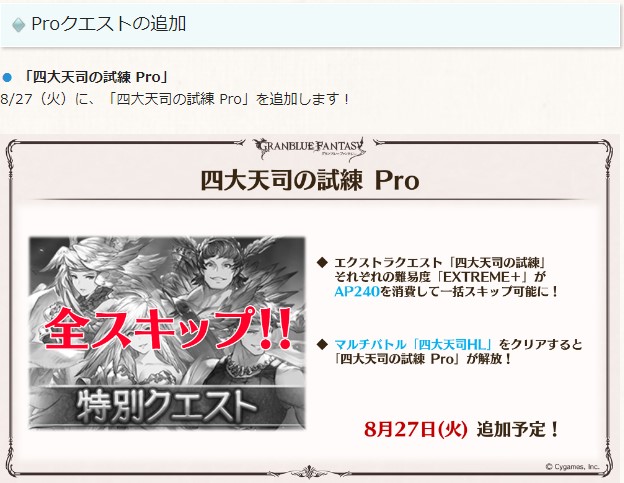The width and height of the screenshot is (624, 483).
Task: Click the blue bullet dot before 四大天司の試練 Pro
Action: point(7,77)
